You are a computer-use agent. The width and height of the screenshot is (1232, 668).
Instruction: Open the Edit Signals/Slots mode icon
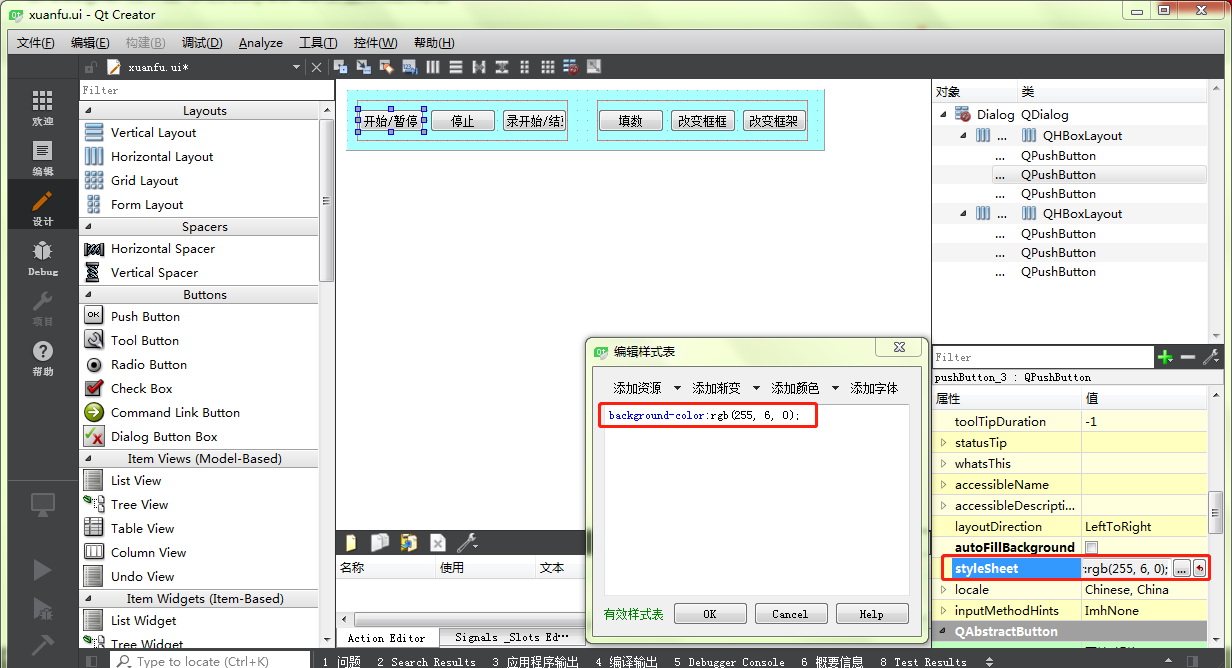pos(363,66)
